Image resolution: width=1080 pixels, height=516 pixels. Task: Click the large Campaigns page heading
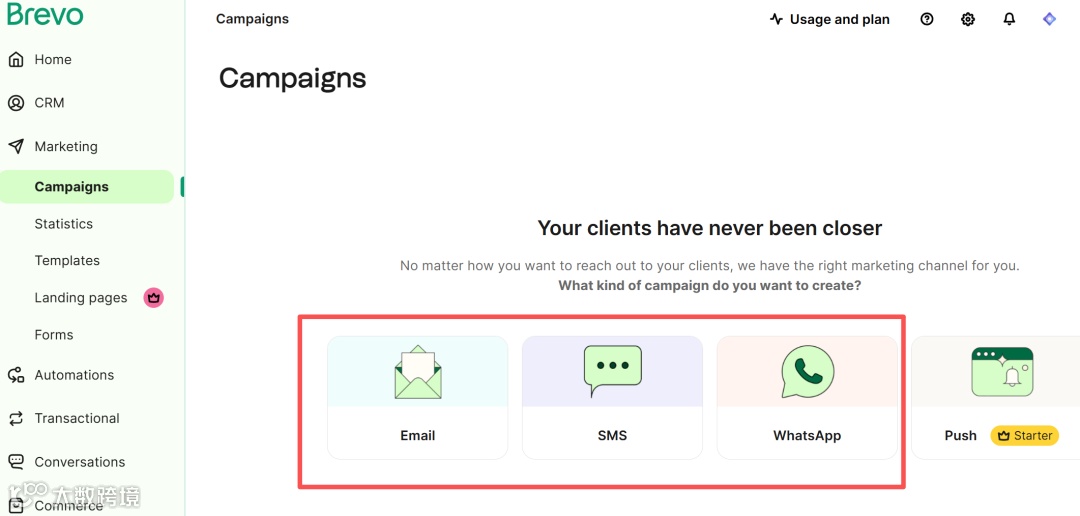(292, 79)
